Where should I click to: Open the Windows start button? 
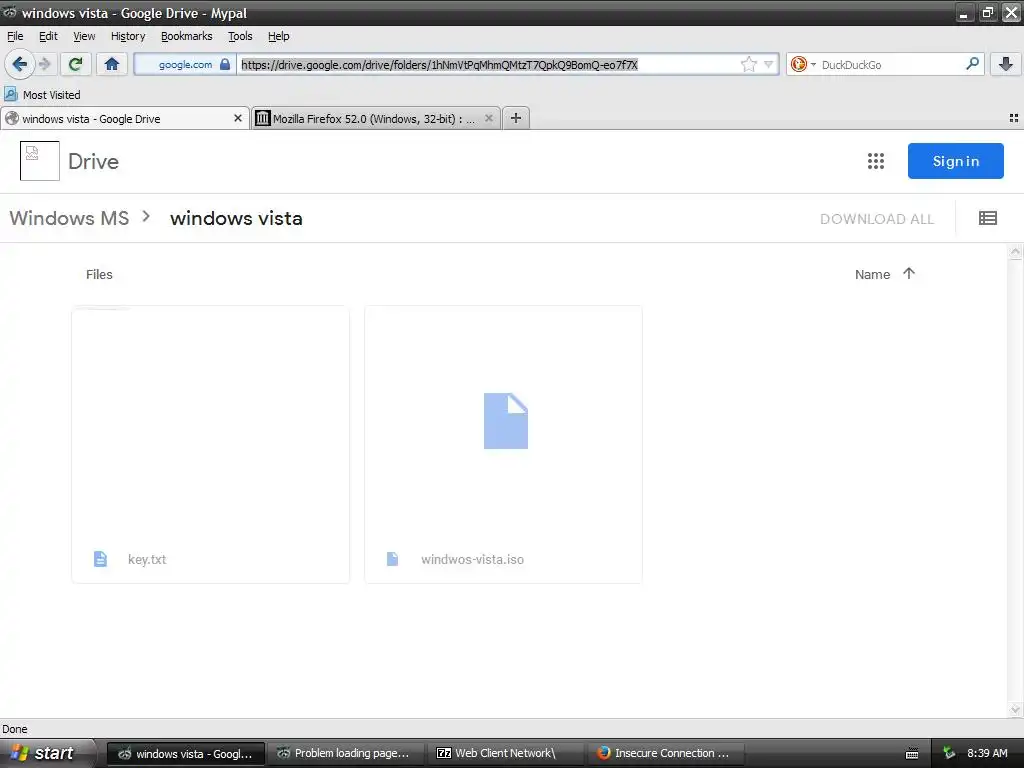click(x=47, y=753)
